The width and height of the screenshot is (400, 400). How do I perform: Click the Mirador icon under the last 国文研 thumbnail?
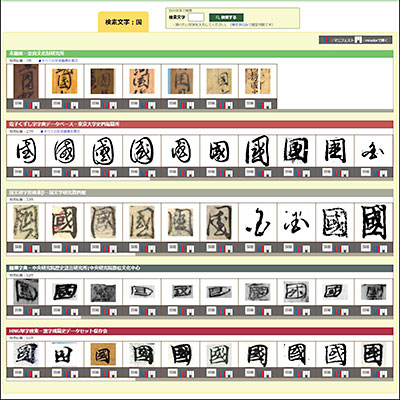[x=384, y=249]
